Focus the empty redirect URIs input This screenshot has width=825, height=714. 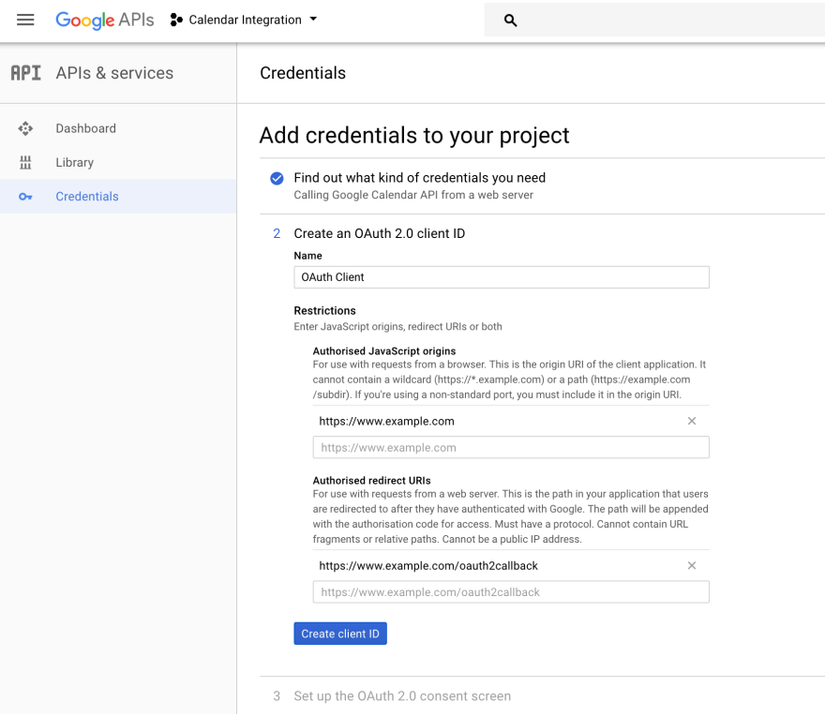tap(510, 592)
